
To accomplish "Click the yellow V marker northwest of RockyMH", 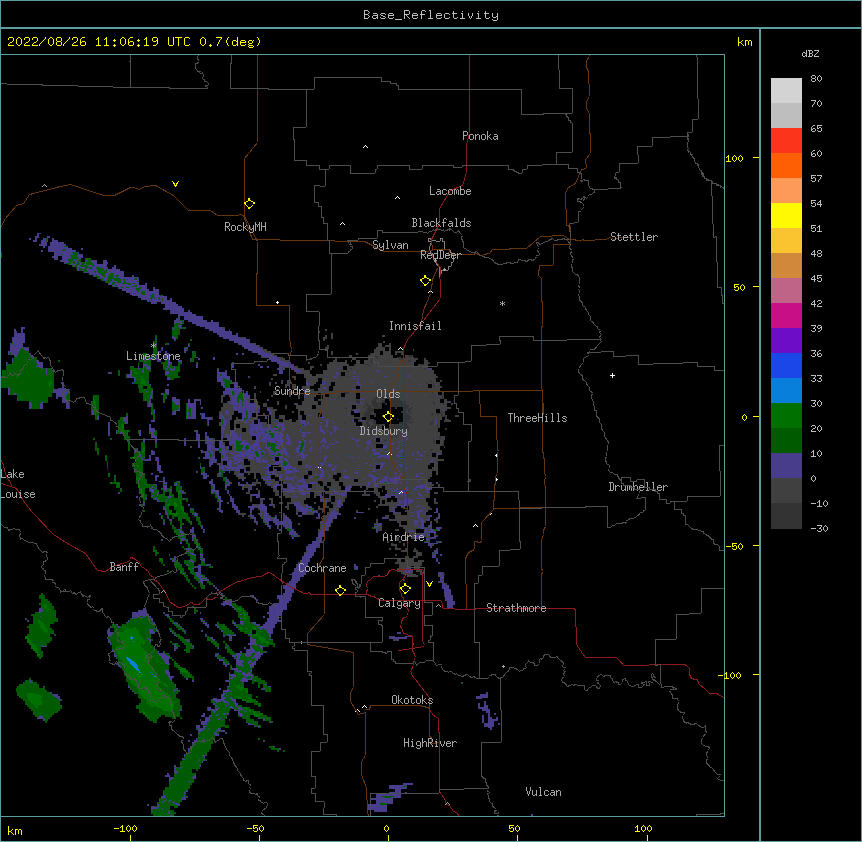I will 175,184.
